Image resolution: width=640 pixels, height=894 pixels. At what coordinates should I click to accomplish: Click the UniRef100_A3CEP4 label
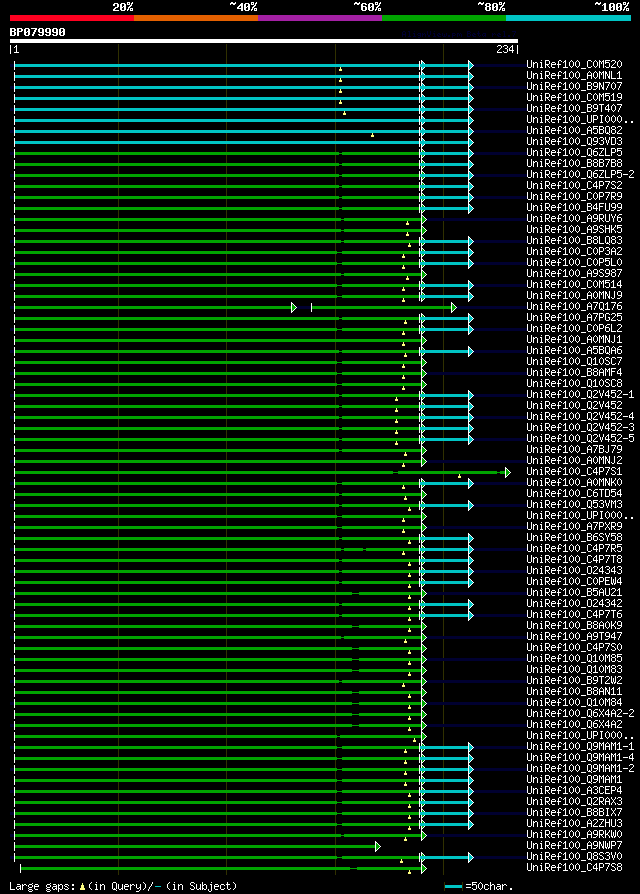point(574,791)
